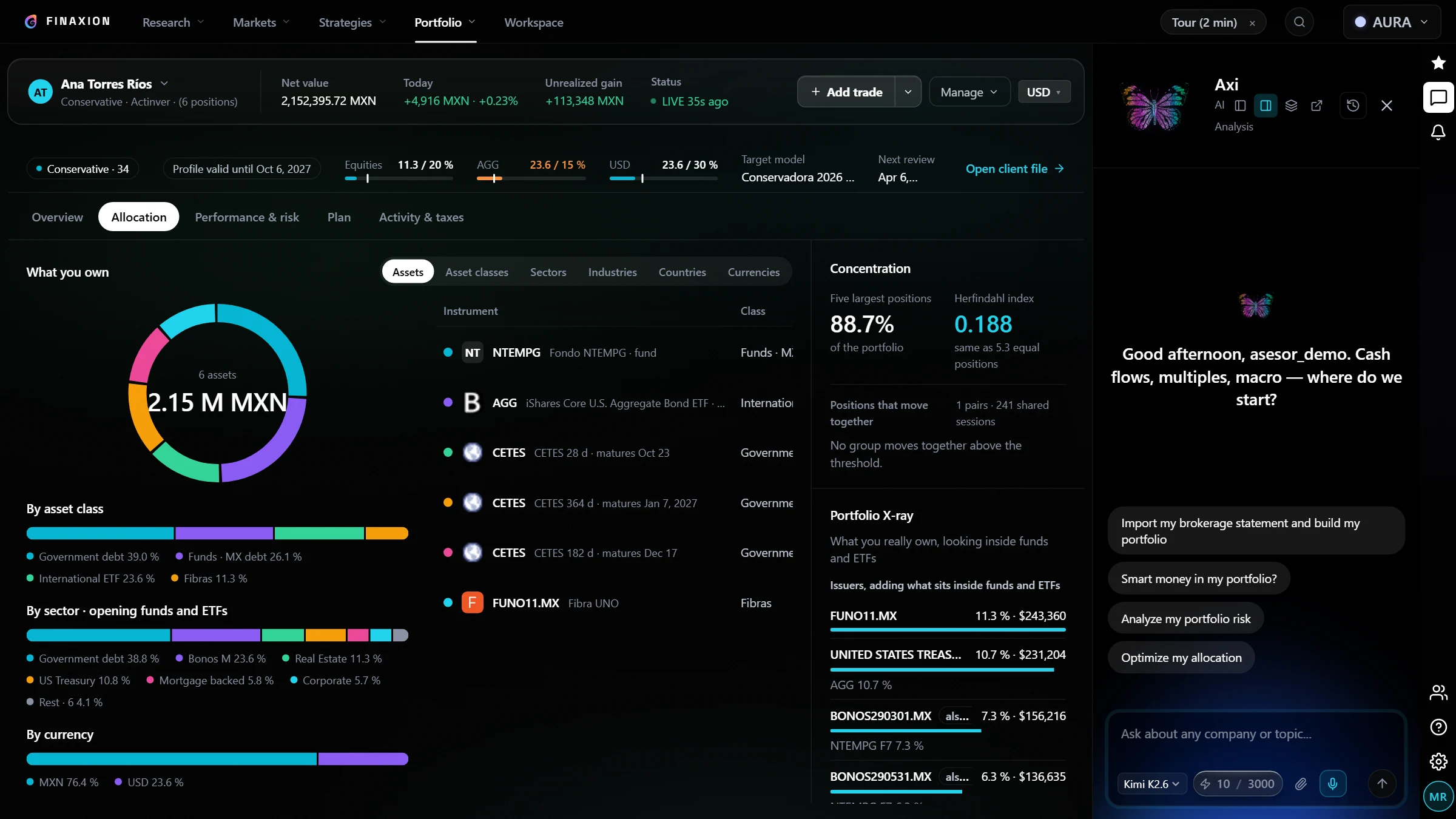Select the Allocation tab

click(139, 217)
